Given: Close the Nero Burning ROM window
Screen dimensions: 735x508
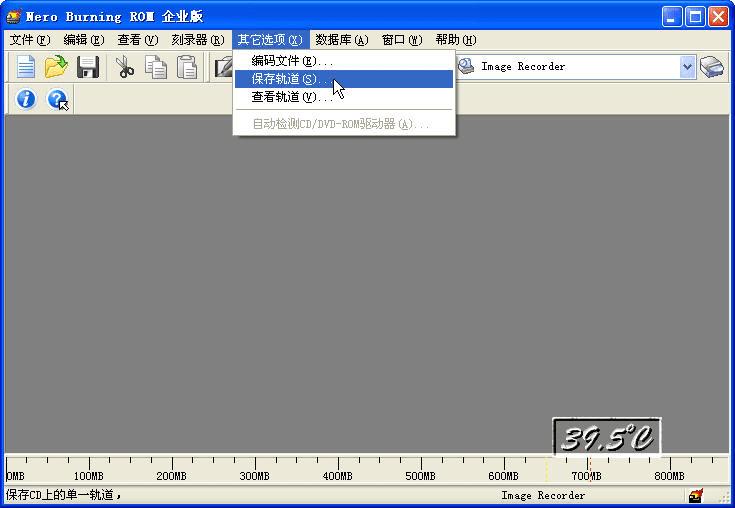Looking at the screenshot, I should (719, 17).
